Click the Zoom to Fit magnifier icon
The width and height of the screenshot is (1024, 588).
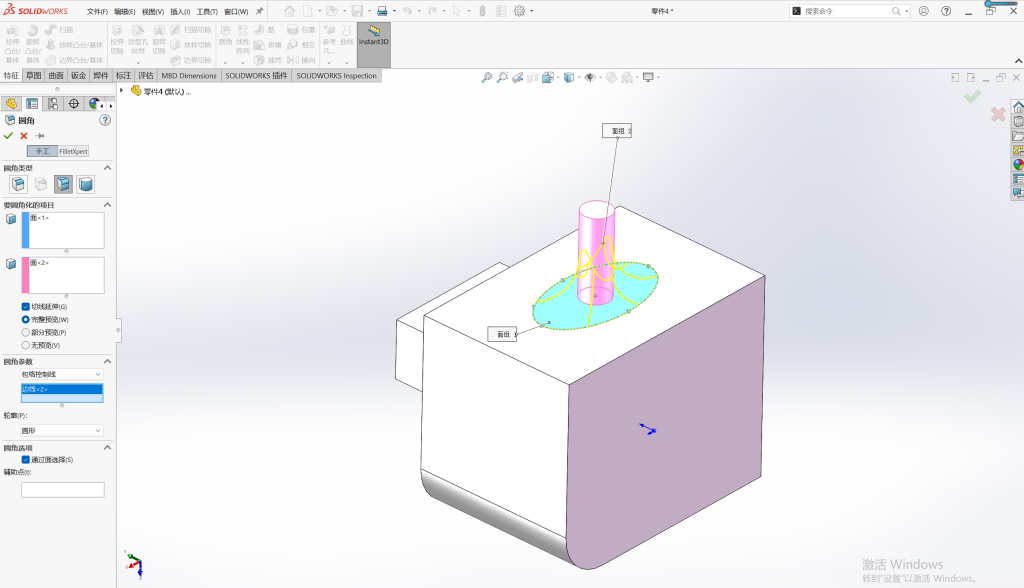point(487,78)
